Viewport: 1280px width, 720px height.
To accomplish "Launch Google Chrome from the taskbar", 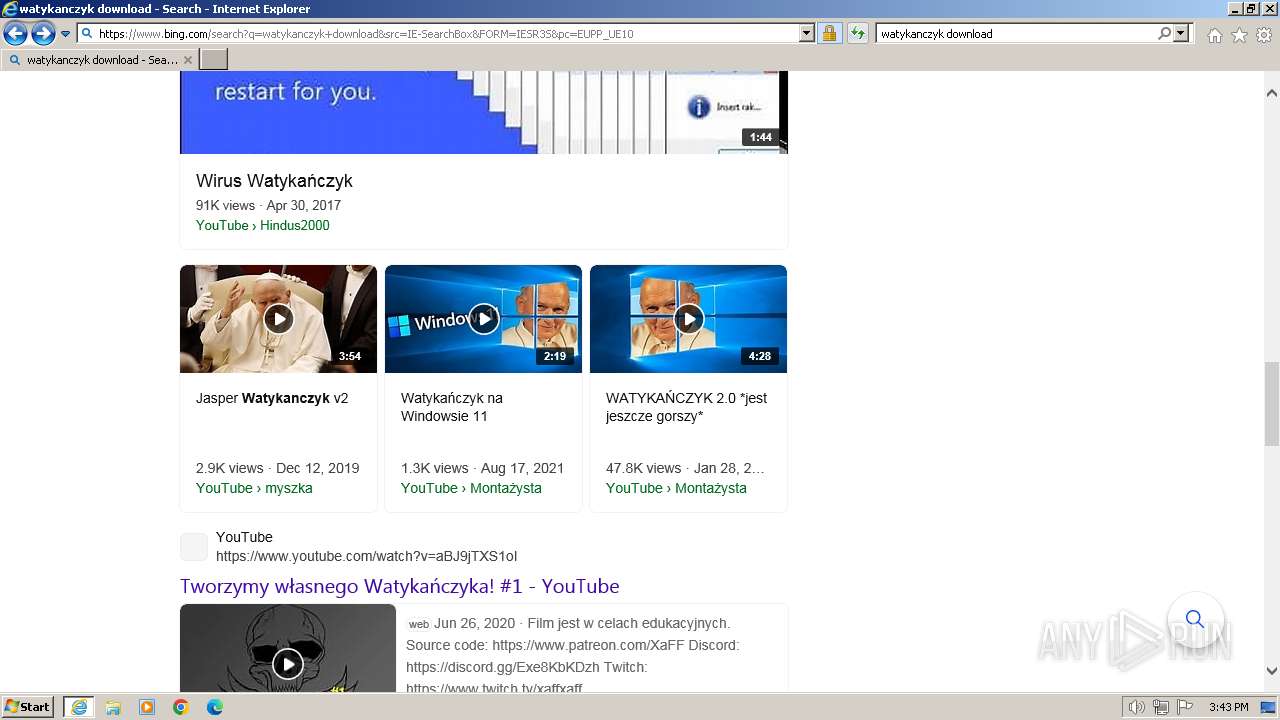I will pyautogui.click(x=181, y=707).
